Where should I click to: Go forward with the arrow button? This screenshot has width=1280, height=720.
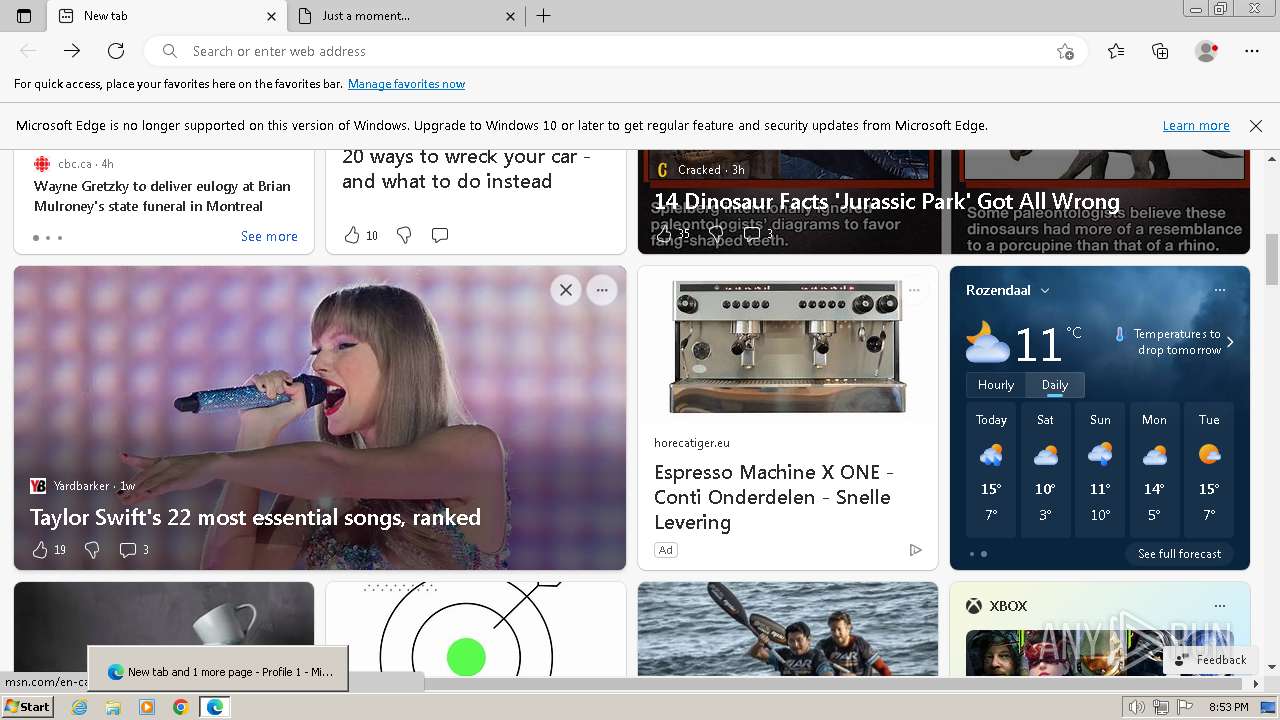point(72,51)
